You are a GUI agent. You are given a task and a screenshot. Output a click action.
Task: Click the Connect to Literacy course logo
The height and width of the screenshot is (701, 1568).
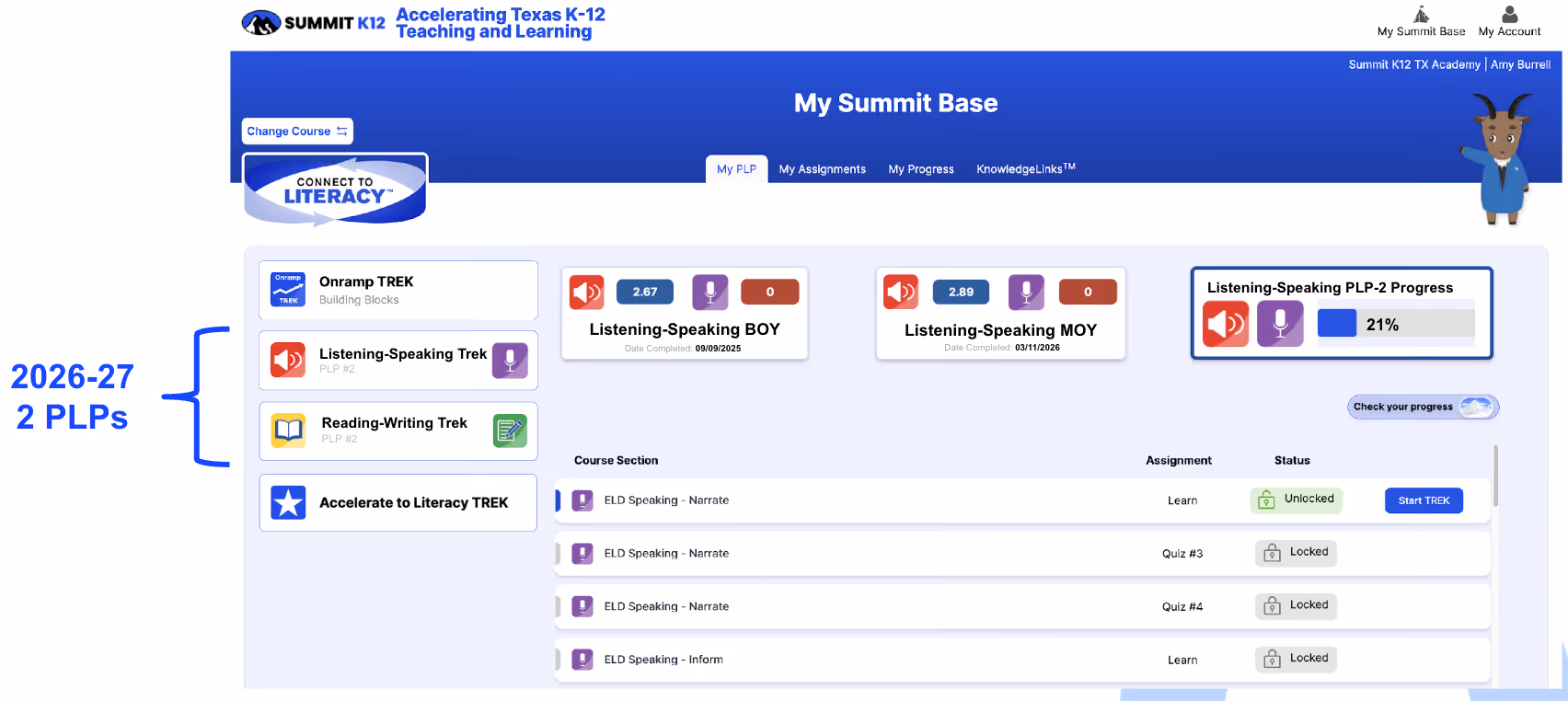(x=335, y=190)
